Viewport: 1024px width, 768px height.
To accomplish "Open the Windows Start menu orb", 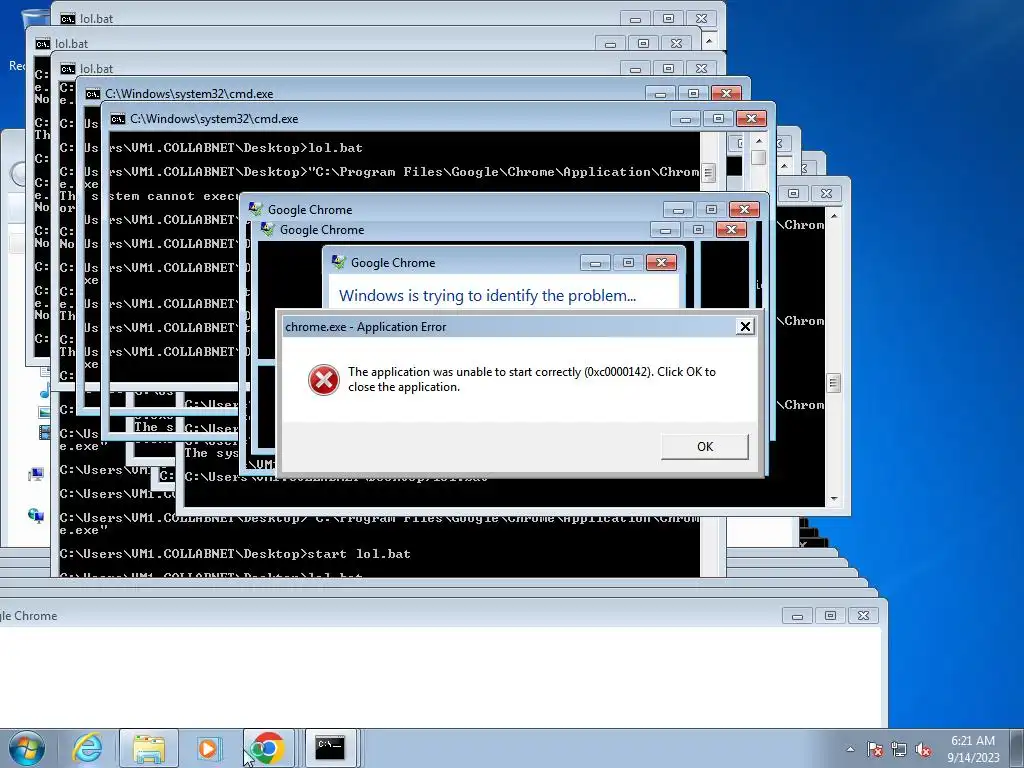I will coord(26,748).
